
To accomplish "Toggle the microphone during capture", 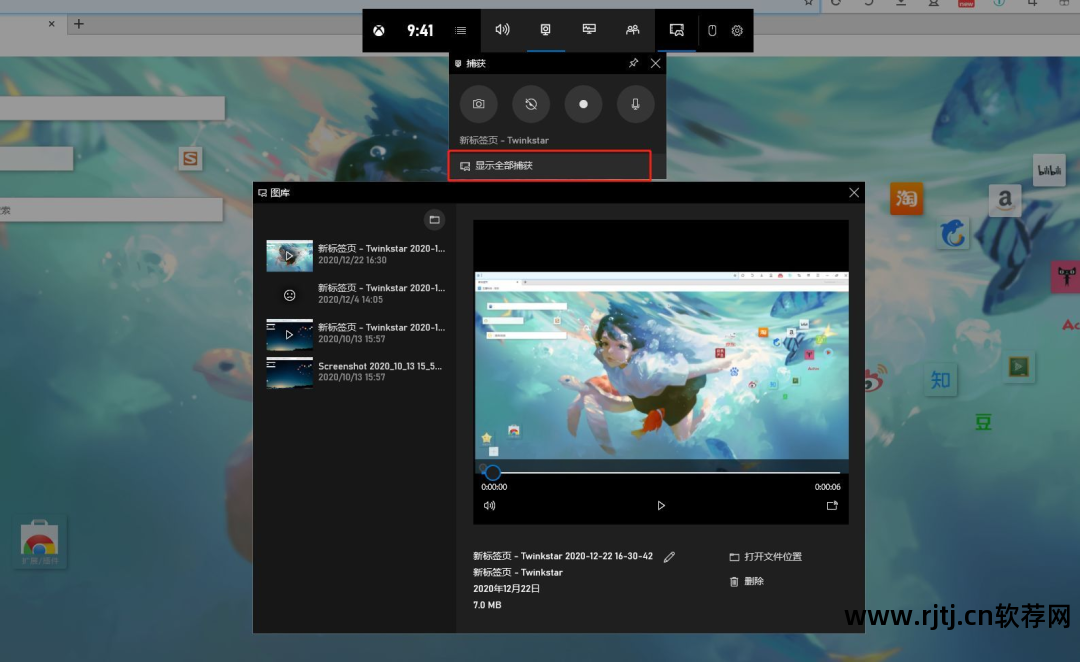I will click(635, 104).
